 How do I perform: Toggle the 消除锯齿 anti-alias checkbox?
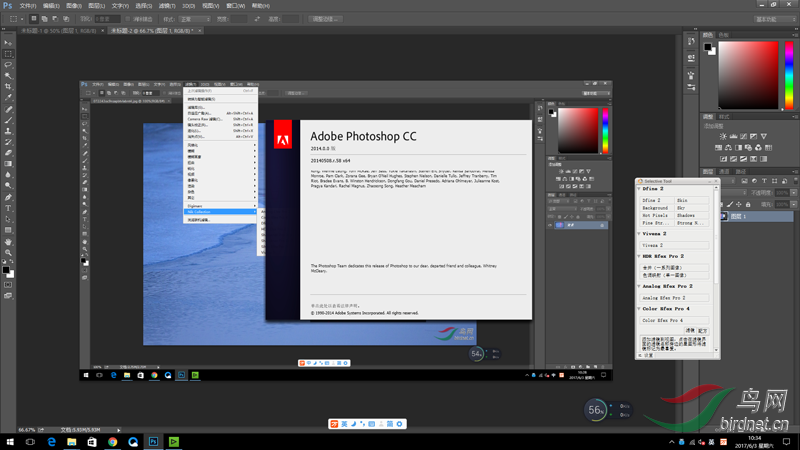tap(127, 18)
